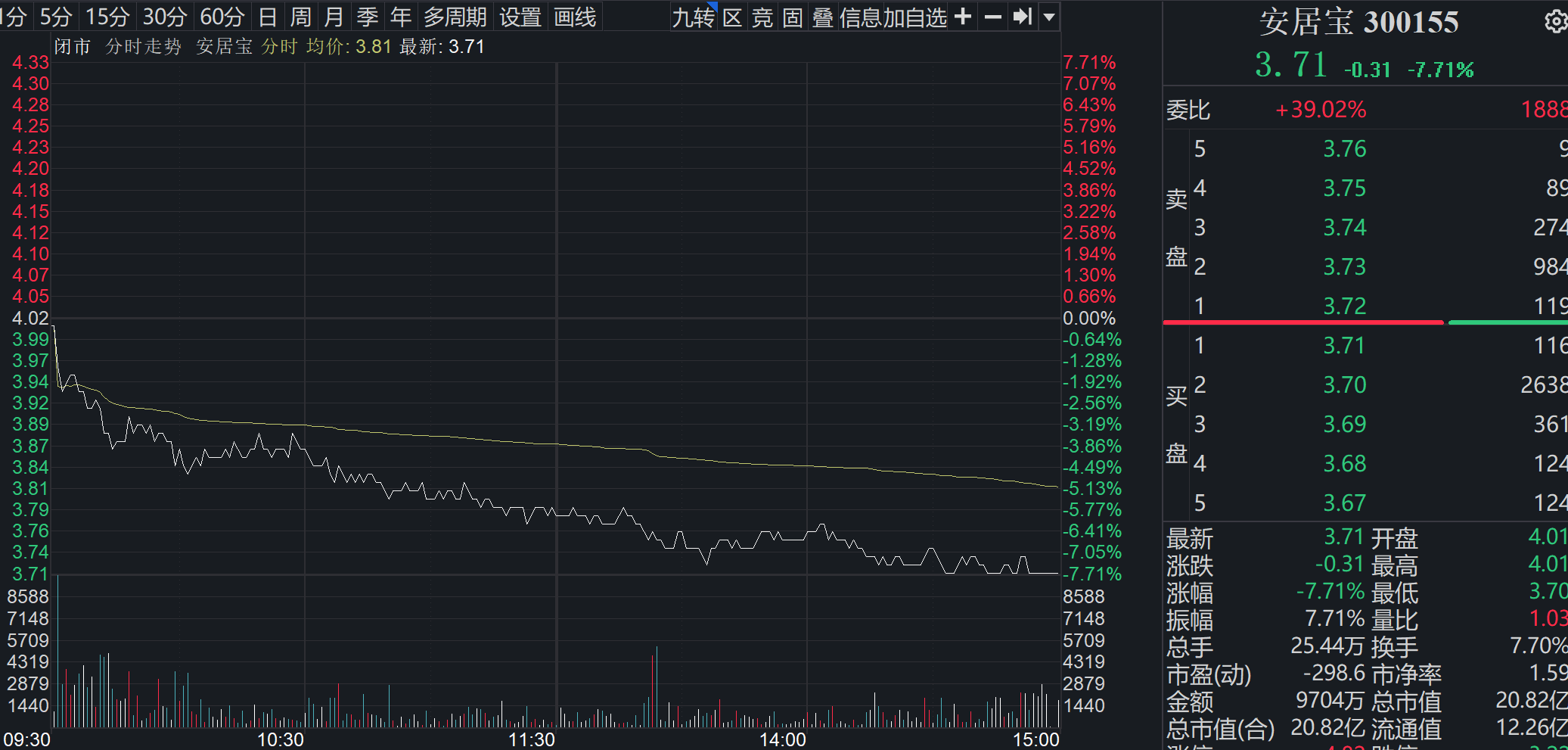Click sell level 5 price 3.76
This screenshot has height=750, width=1568.
[1344, 148]
